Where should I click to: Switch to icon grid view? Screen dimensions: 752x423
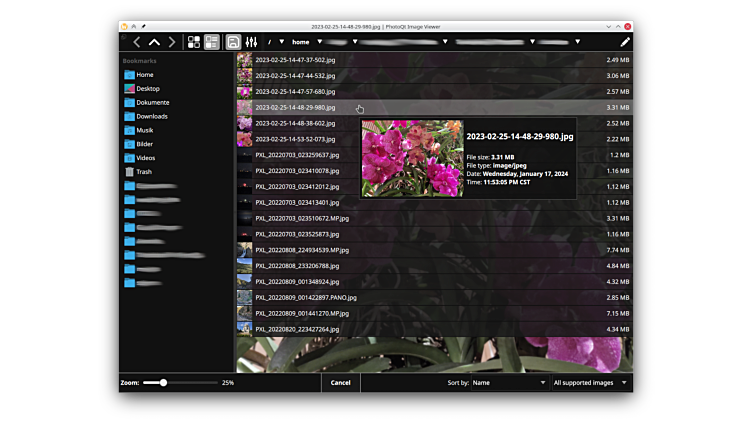[194, 42]
